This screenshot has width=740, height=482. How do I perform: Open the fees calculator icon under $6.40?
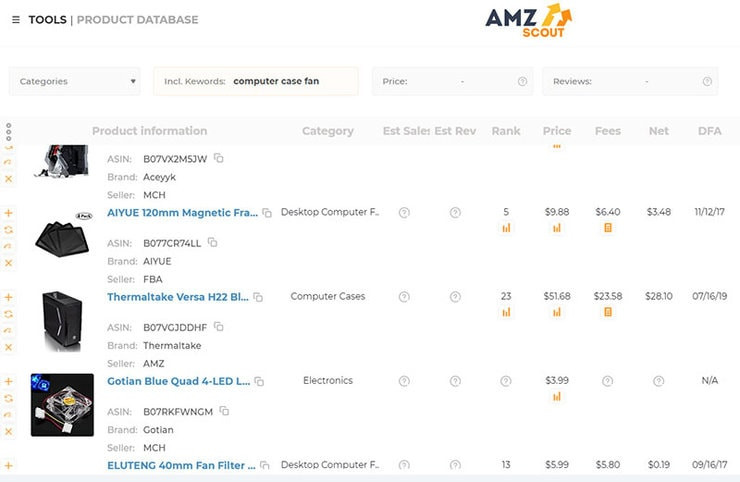pyautogui.click(x=607, y=228)
